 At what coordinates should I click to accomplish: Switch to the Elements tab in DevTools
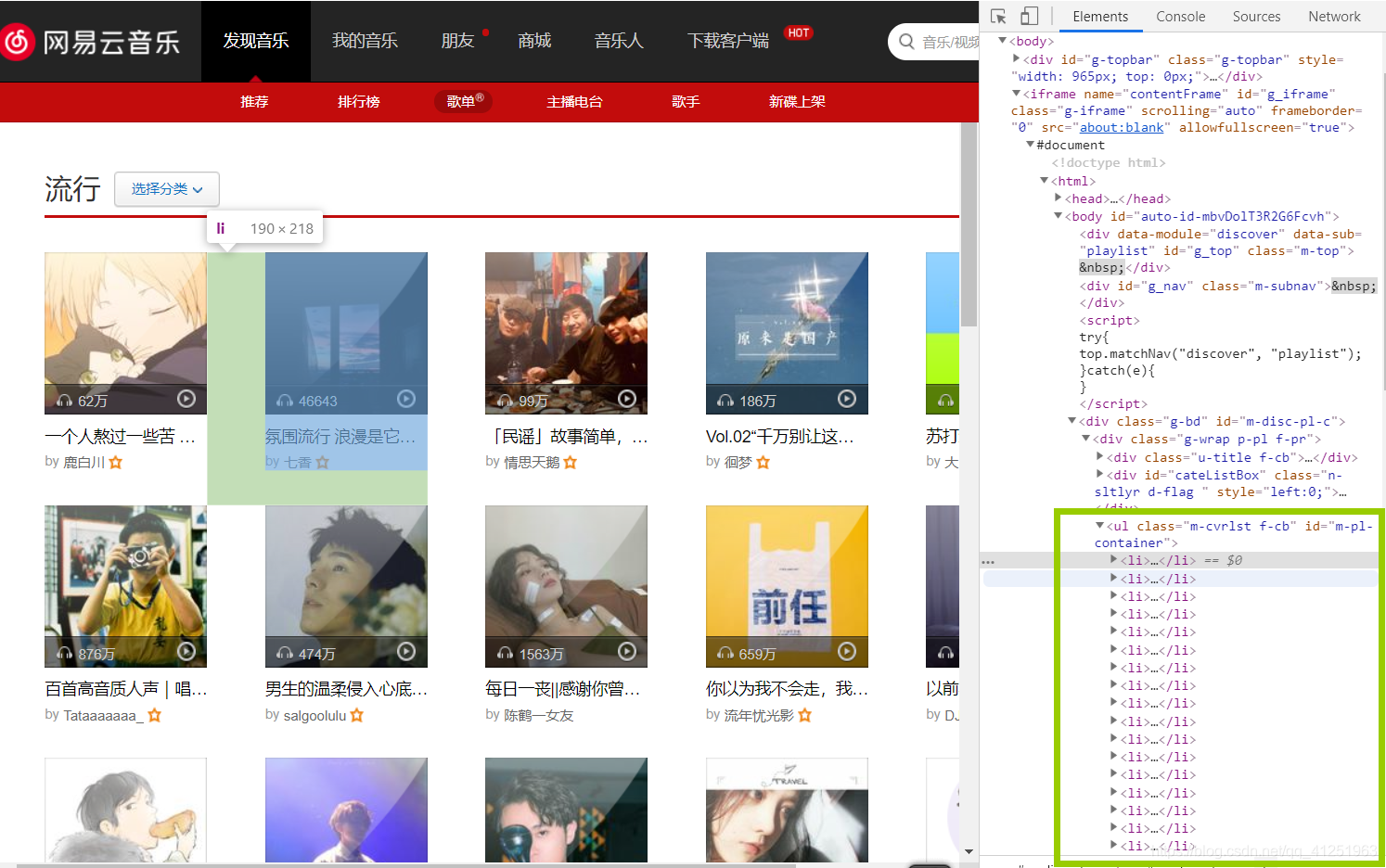click(1100, 17)
